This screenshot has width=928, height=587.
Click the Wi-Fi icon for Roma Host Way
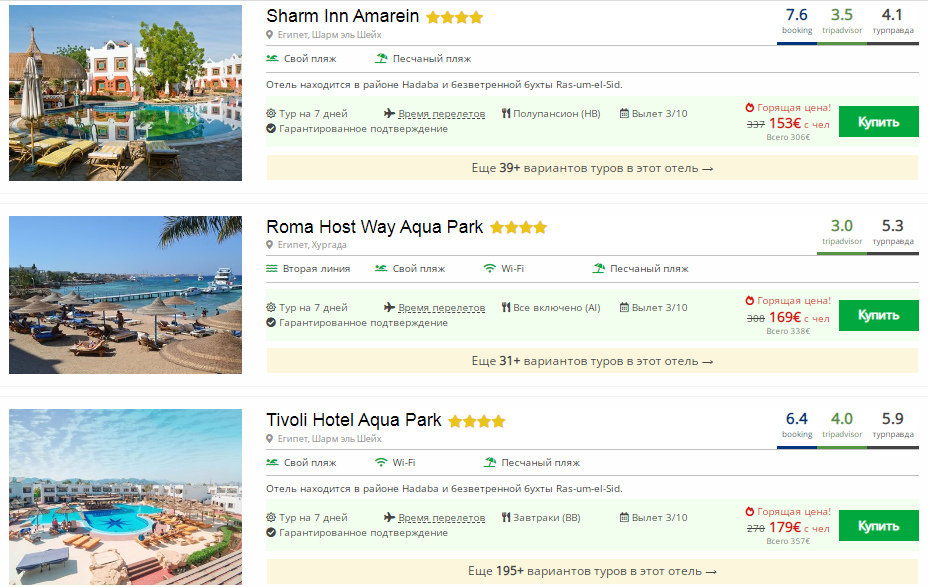point(490,268)
